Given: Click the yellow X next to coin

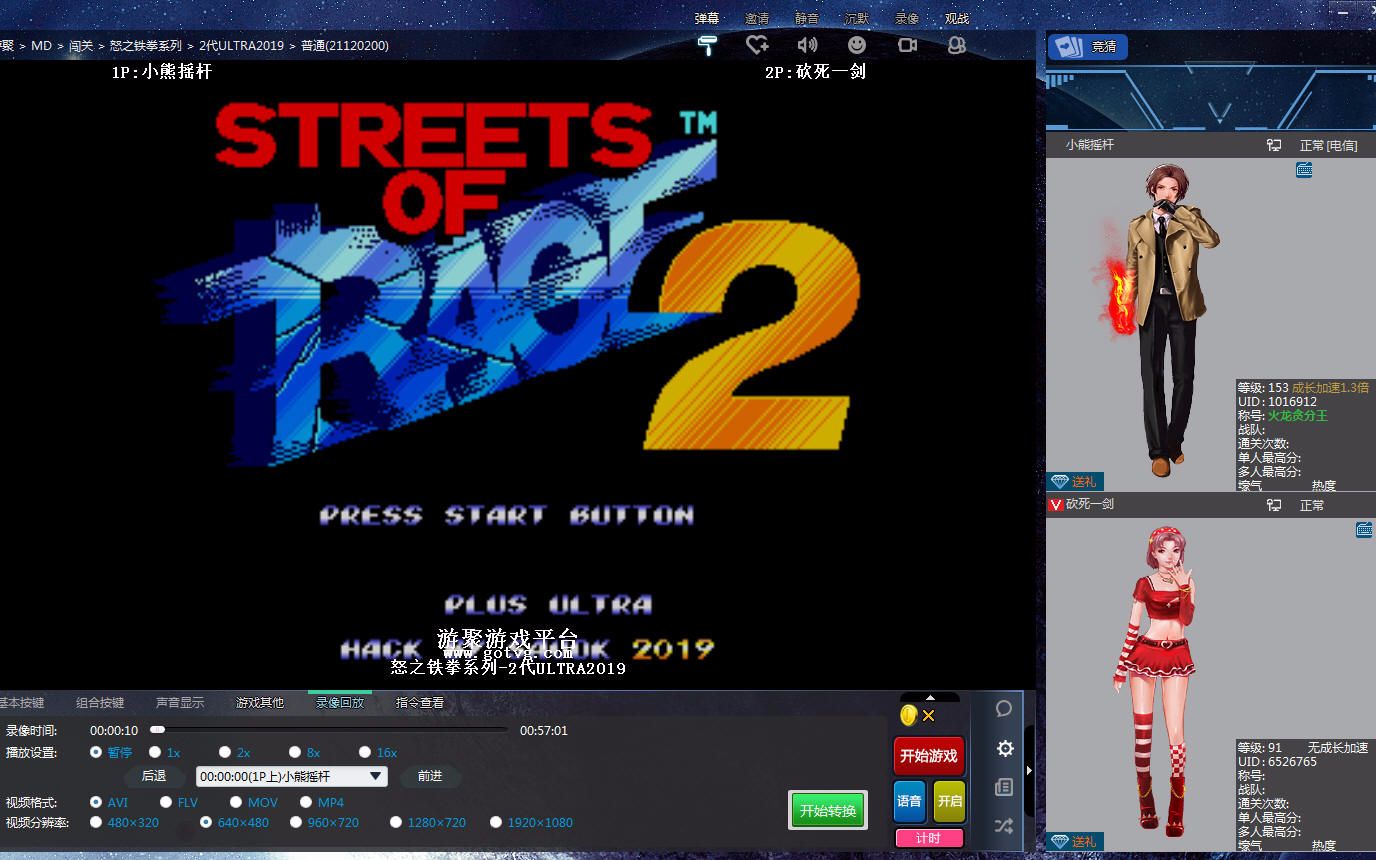Looking at the screenshot, I should coord(929,716).
